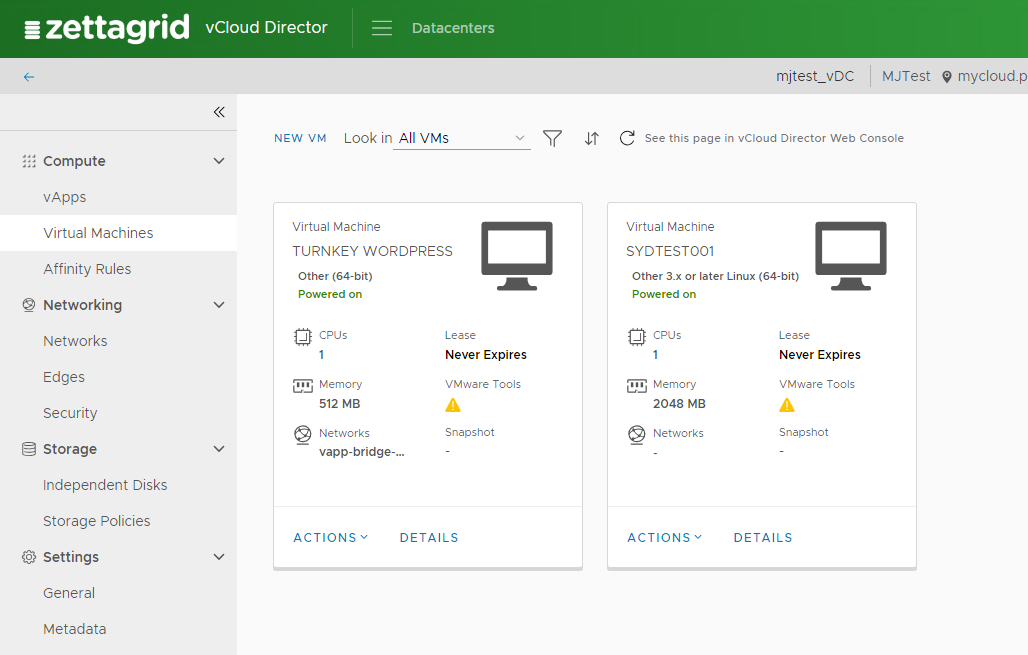Open the Look in All VMs dropdown
The width and height of the screenshot is (1028, 655).
click(462, 138)
